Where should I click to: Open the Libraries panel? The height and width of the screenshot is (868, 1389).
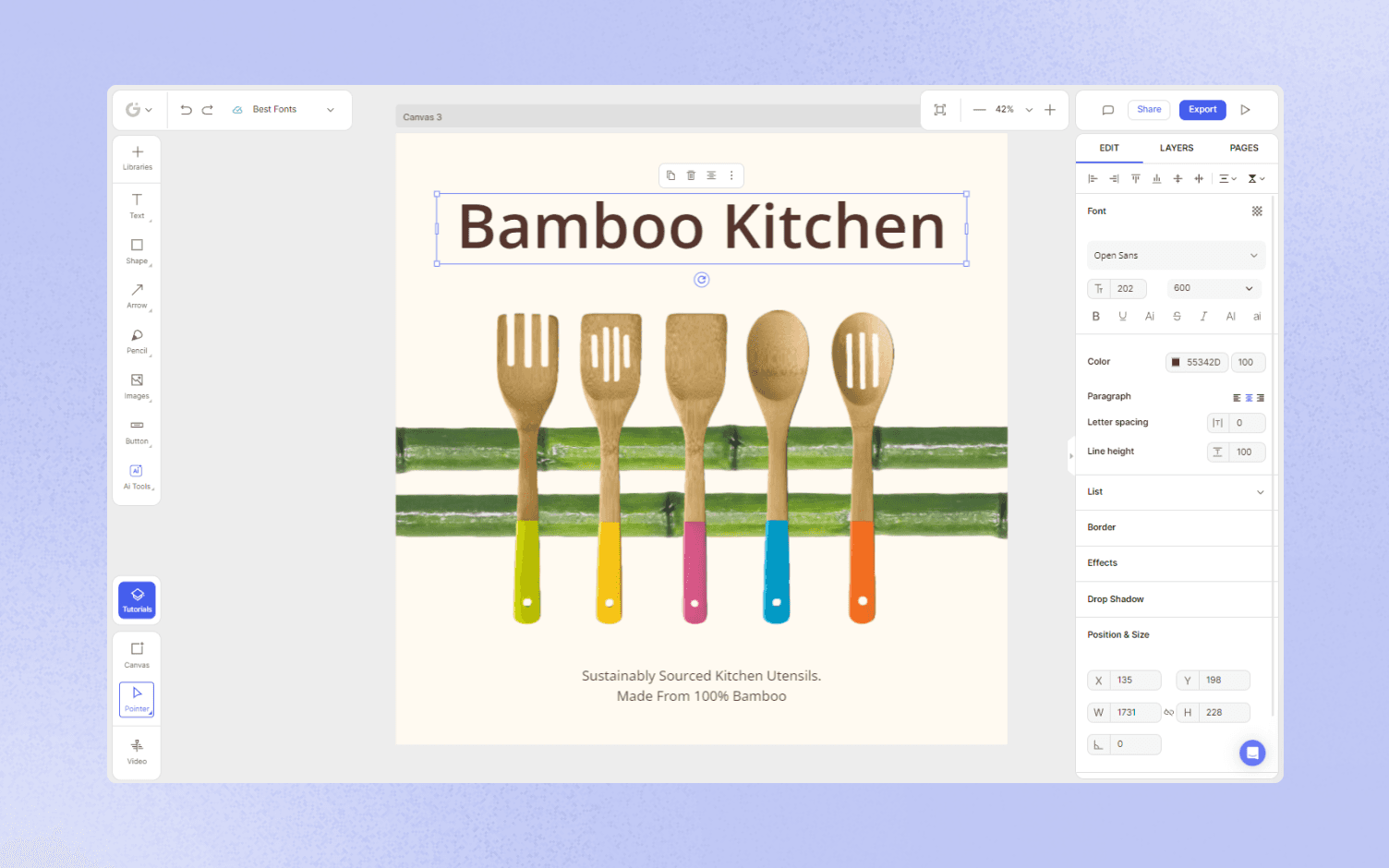pyautogui.click(x=137, y=158)
